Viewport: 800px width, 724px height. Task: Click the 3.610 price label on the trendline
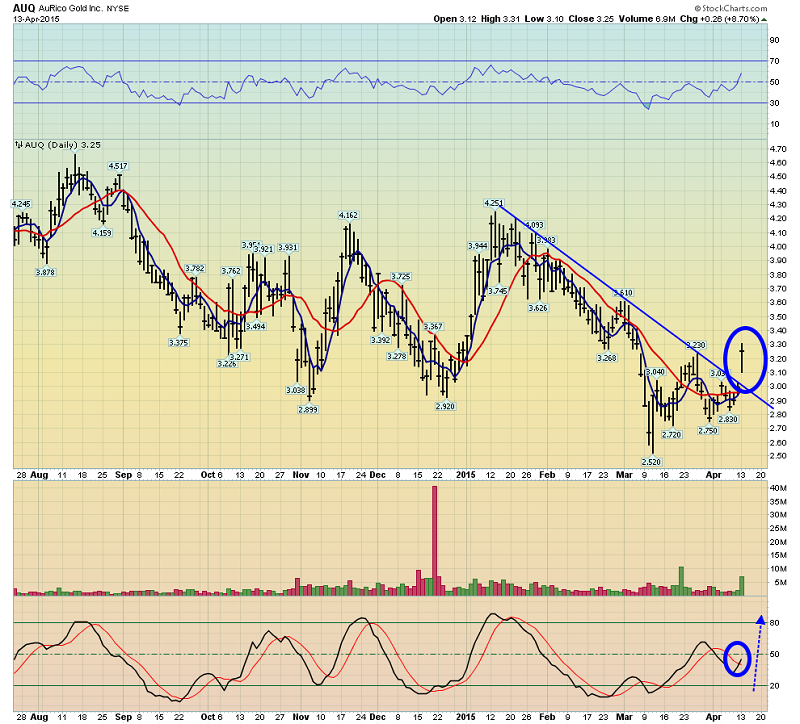(622, 292)
